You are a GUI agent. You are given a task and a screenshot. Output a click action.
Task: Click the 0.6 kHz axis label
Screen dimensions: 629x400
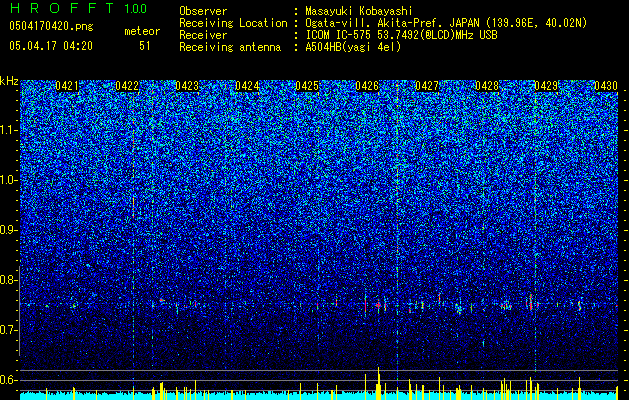(9, 380)
